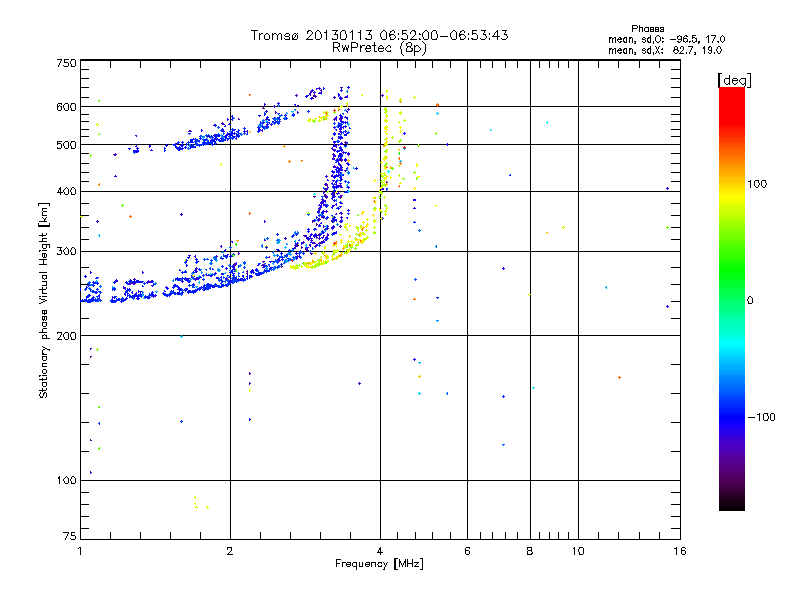Click the y-axis tick label '200'

coord(66,336)
